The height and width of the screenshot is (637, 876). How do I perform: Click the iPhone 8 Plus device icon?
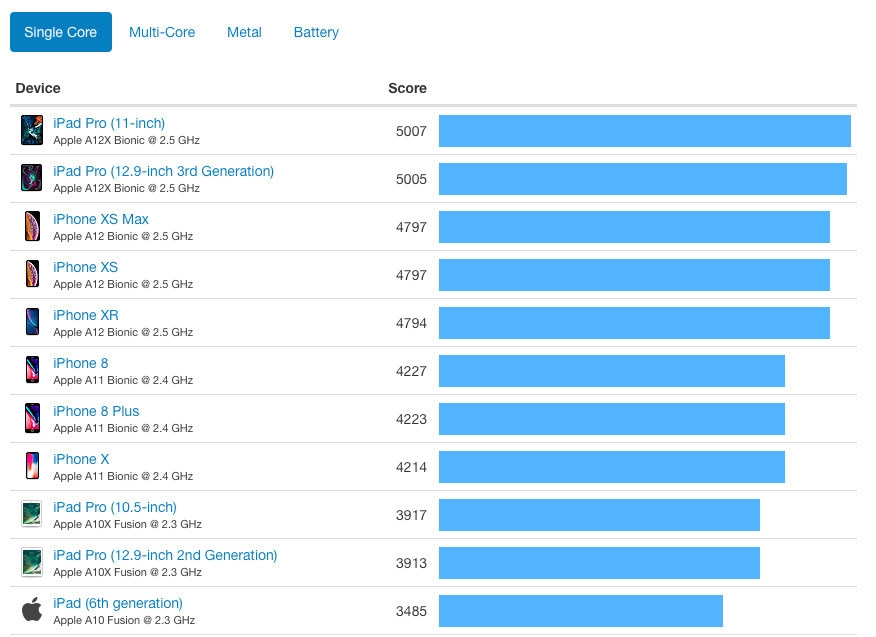32,418
